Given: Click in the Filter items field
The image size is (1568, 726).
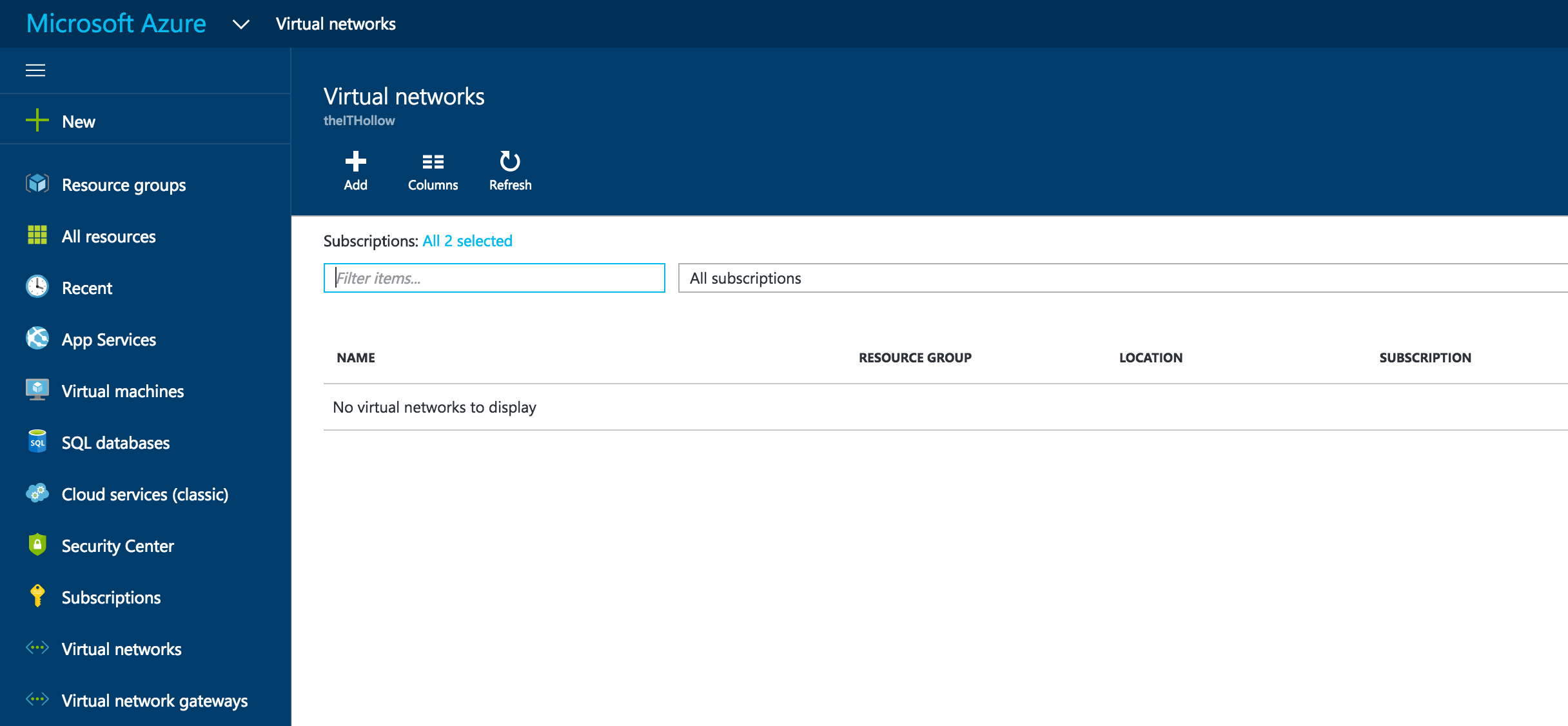Looking at the screenshot, I should click(494, 278).
